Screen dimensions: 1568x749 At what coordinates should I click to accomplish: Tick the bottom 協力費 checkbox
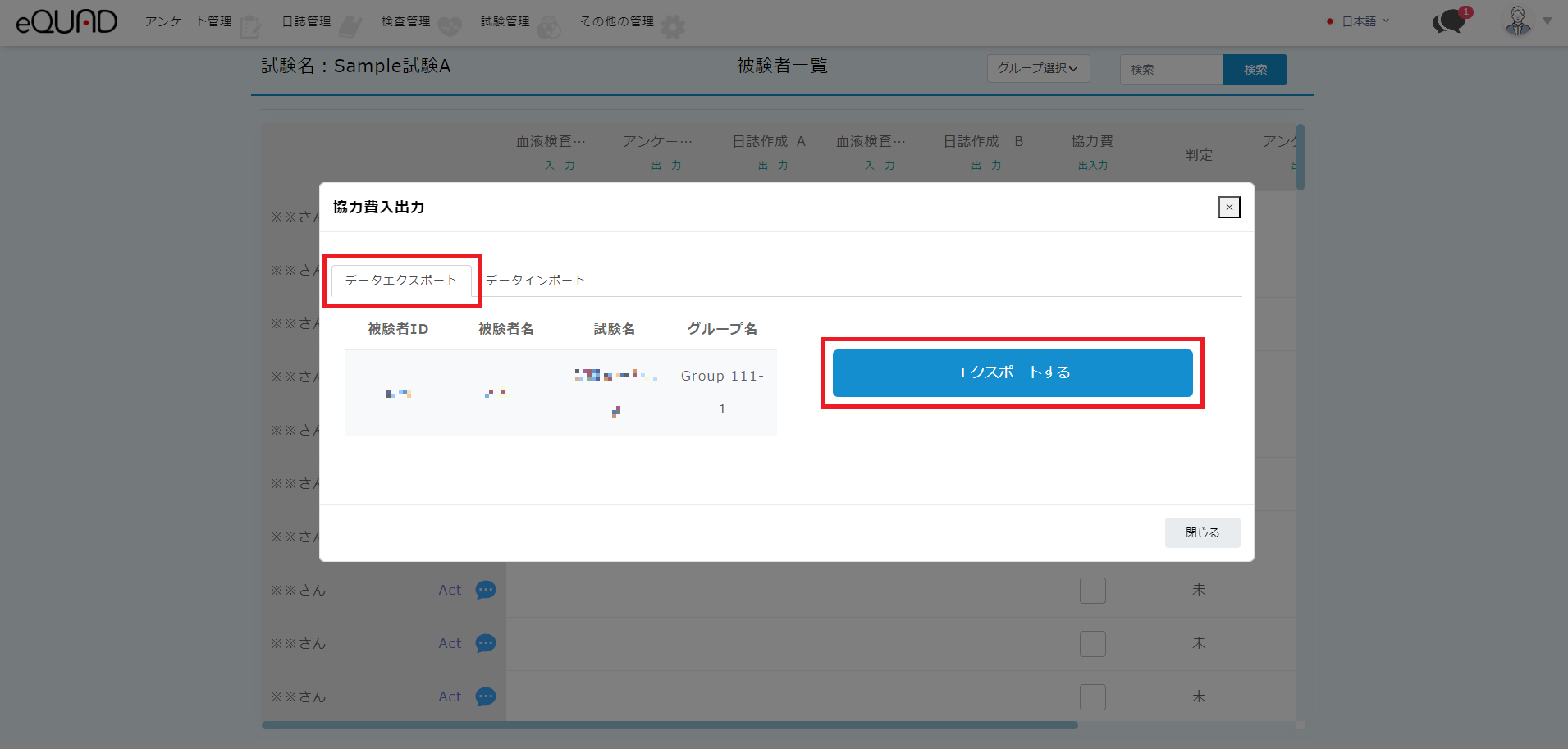click(1092, 697)
